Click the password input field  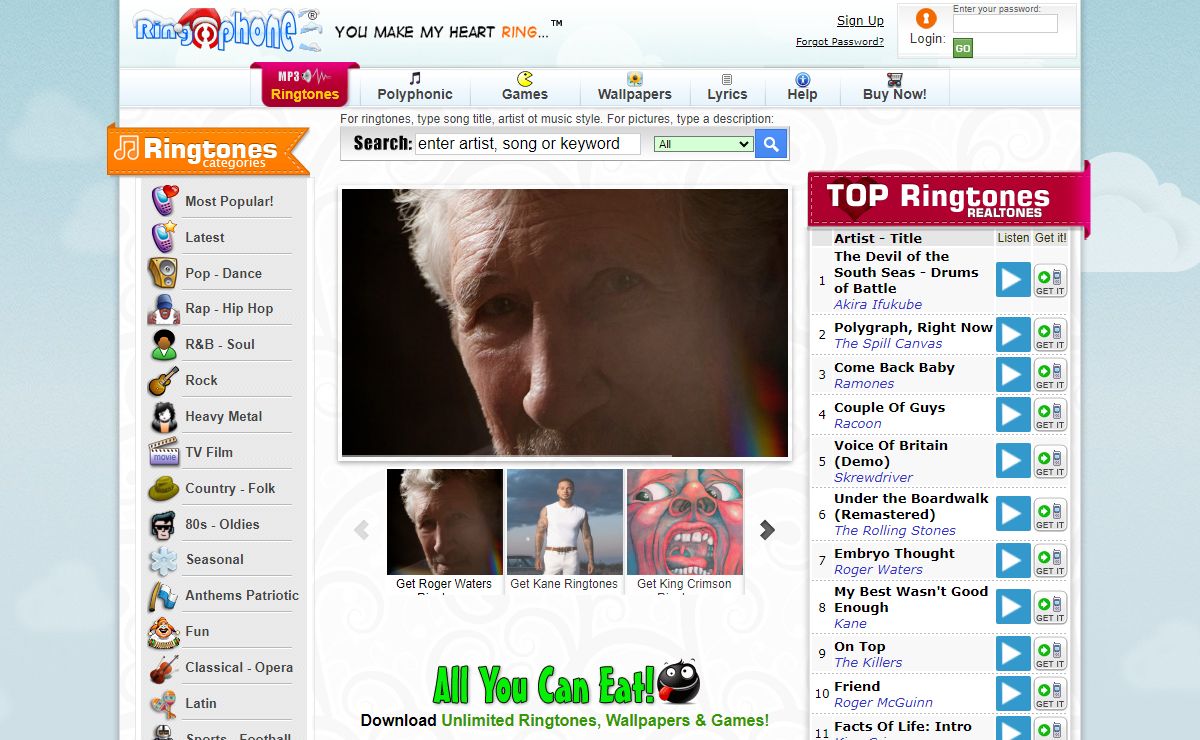coord(1005,23)
